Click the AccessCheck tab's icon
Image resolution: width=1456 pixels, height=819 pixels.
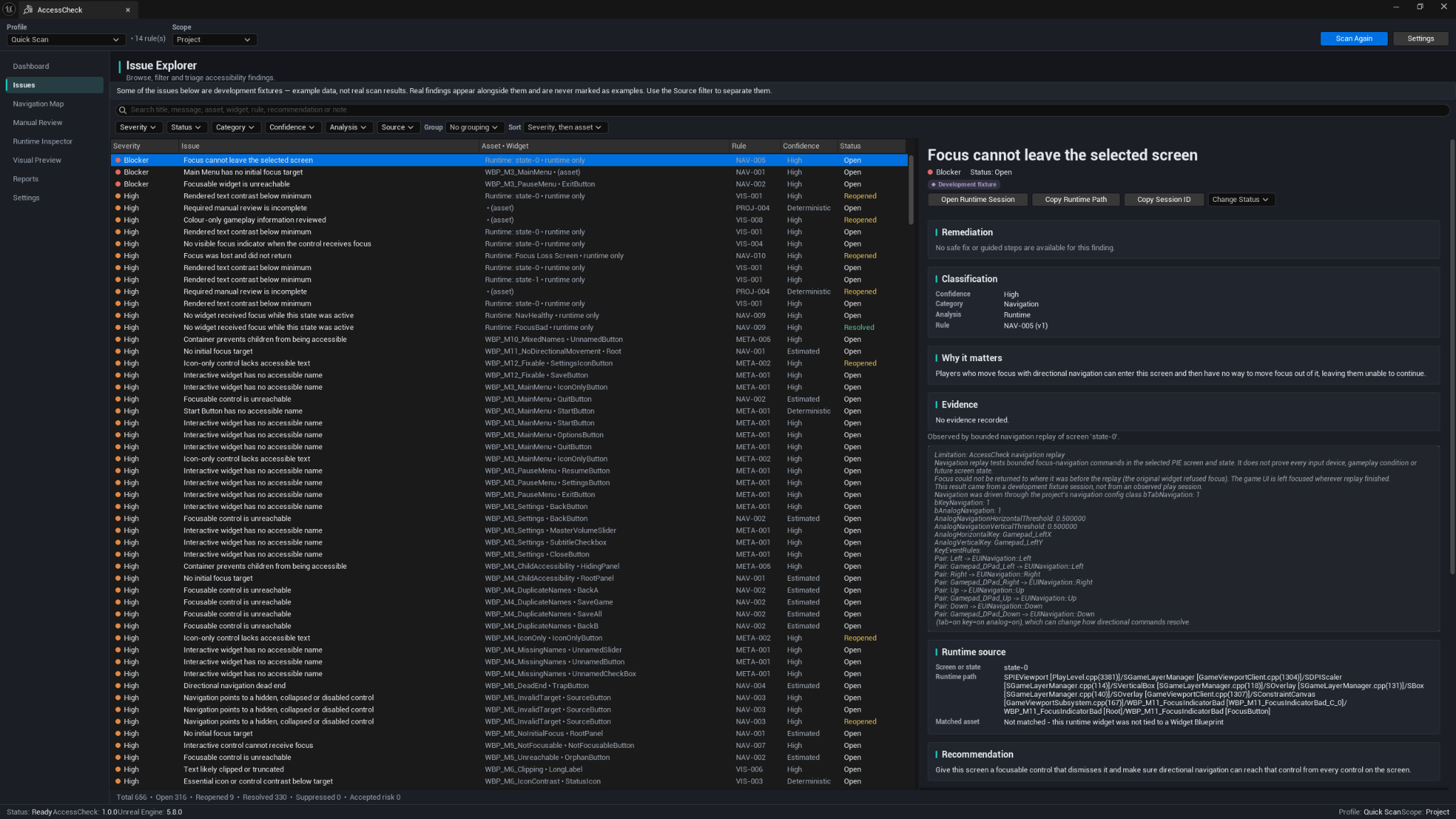28,10
